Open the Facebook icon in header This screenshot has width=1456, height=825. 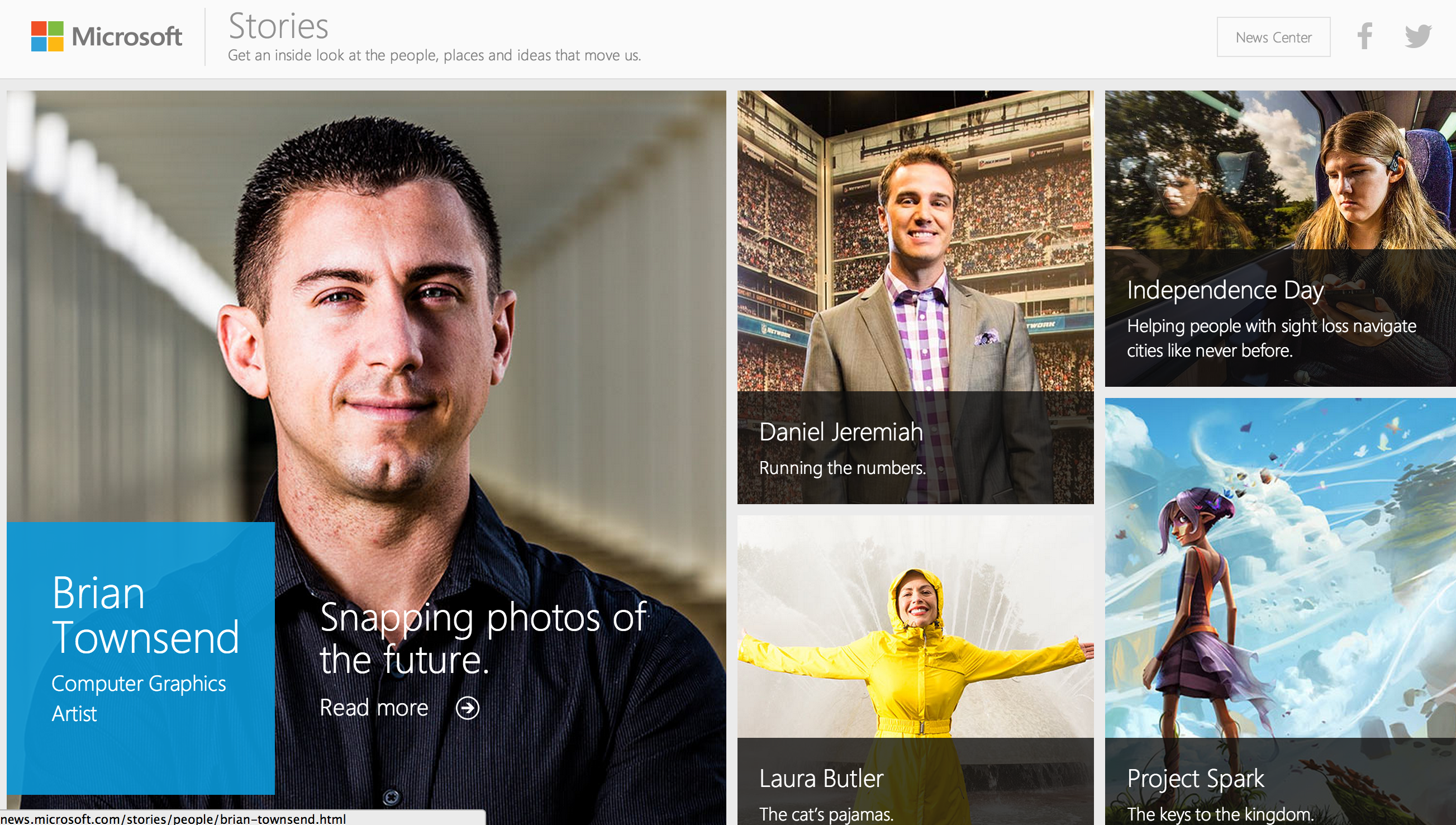coord(1365,36)
